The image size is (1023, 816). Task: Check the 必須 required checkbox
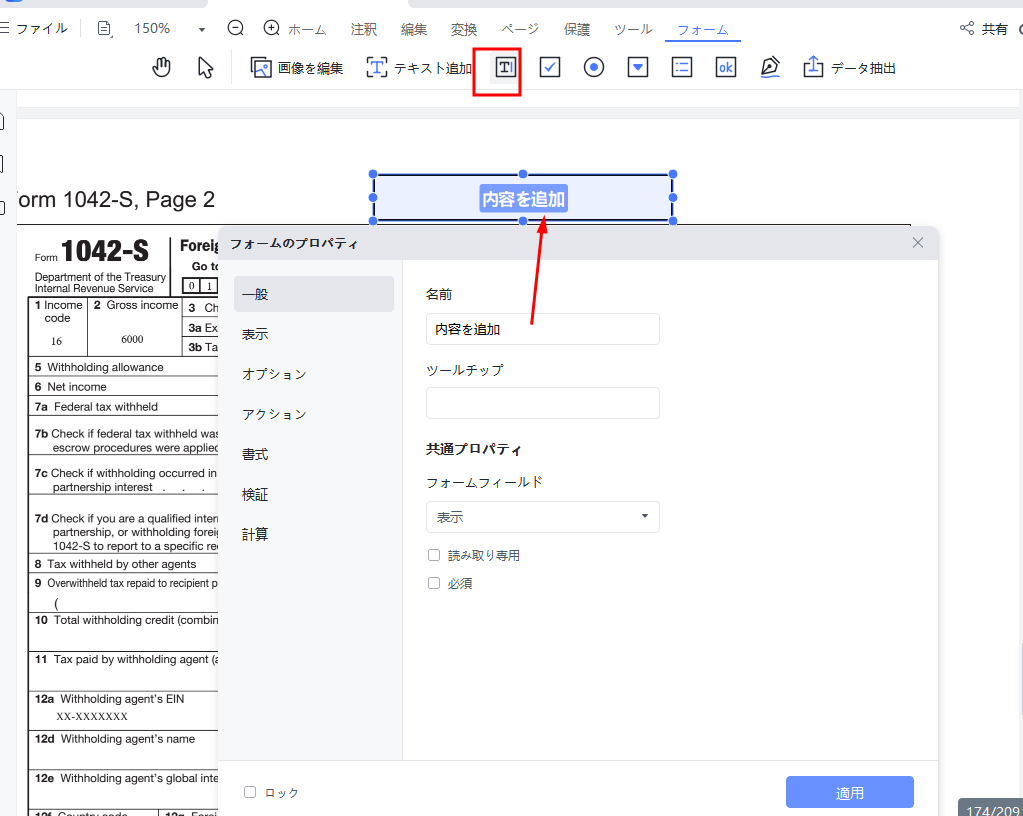[x=434, y=583]
